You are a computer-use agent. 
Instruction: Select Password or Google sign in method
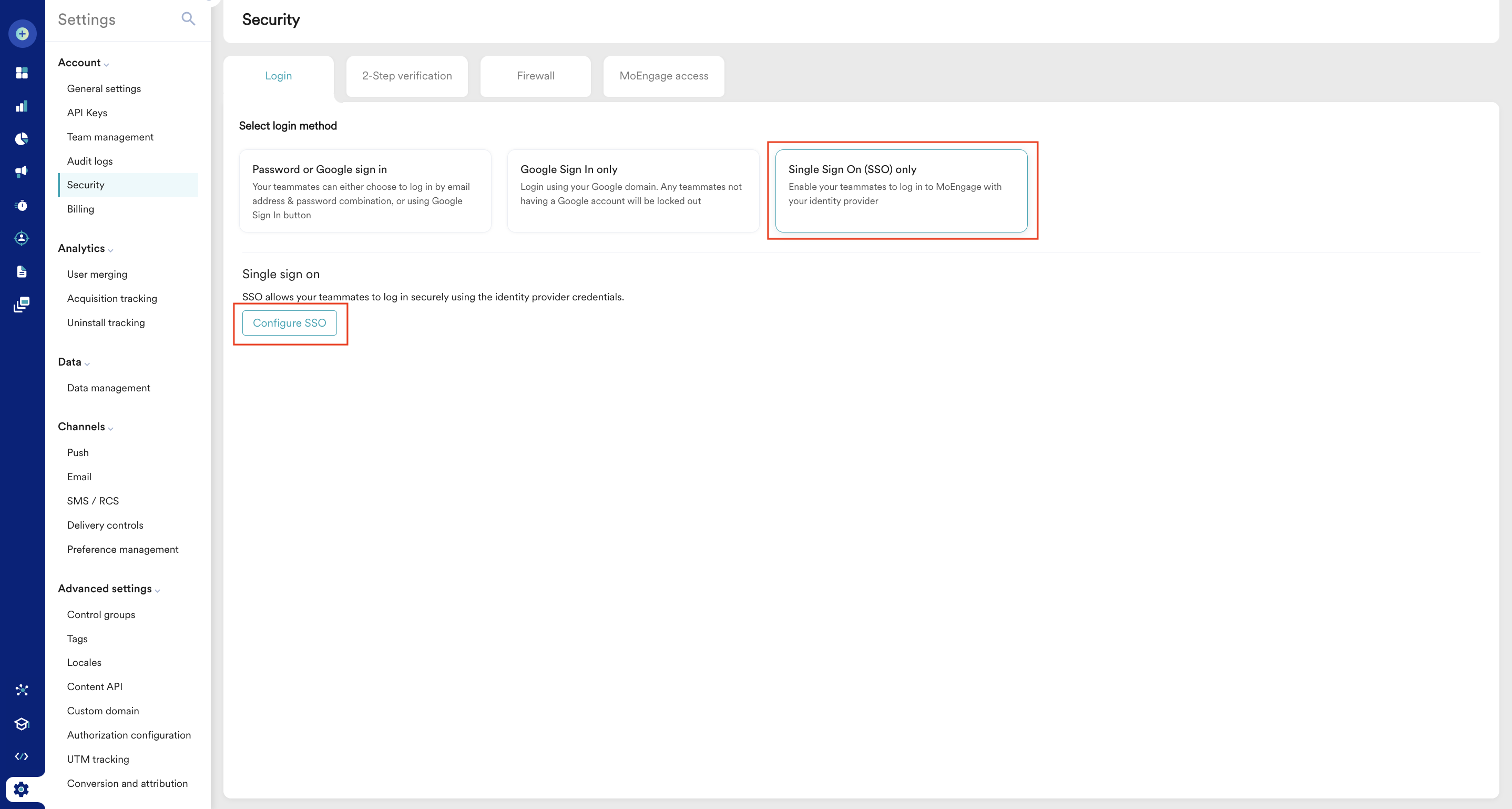(365, 191)
